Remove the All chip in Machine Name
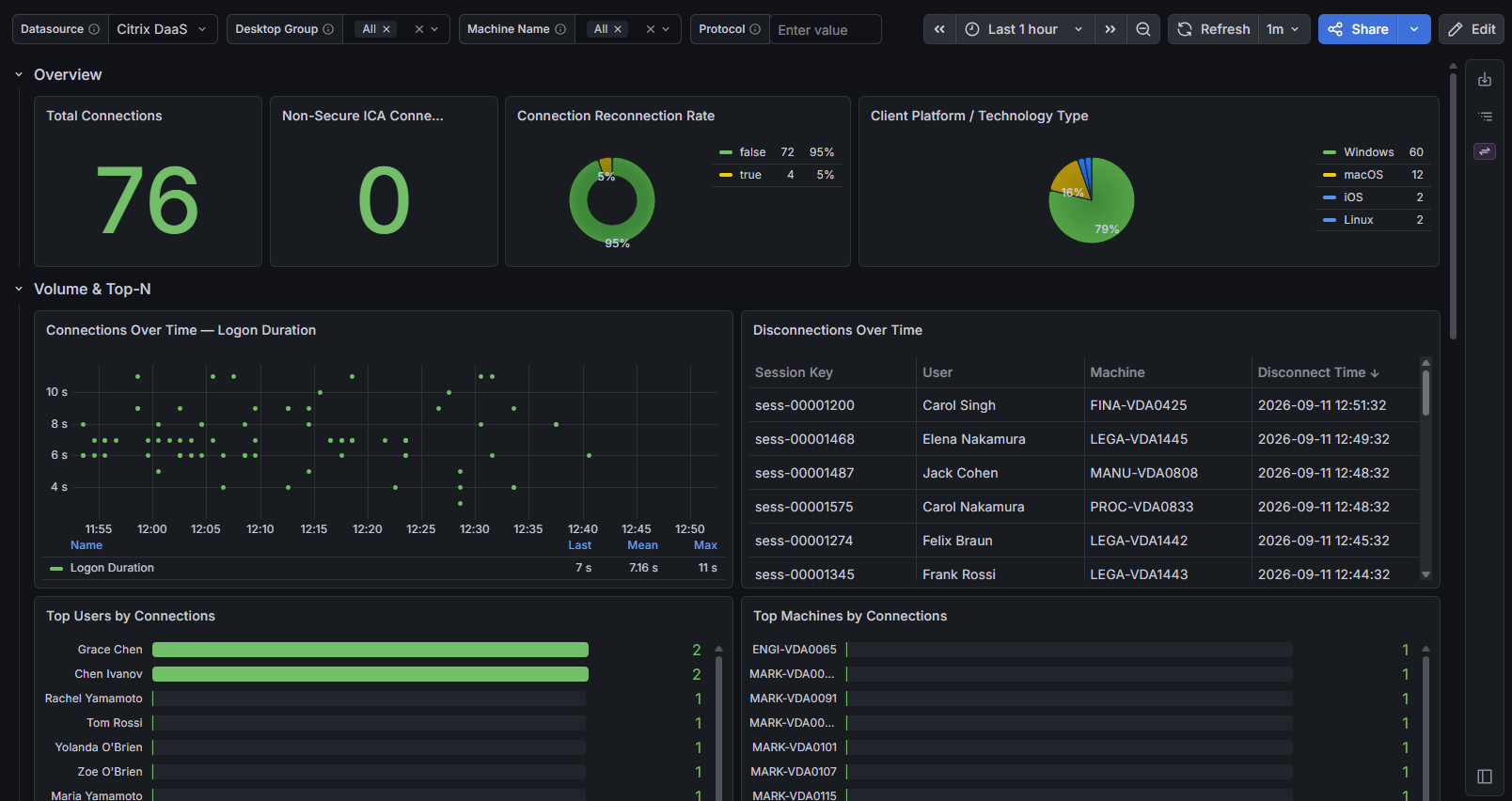This screenshot has height=801, width=1512. point(618,29)
